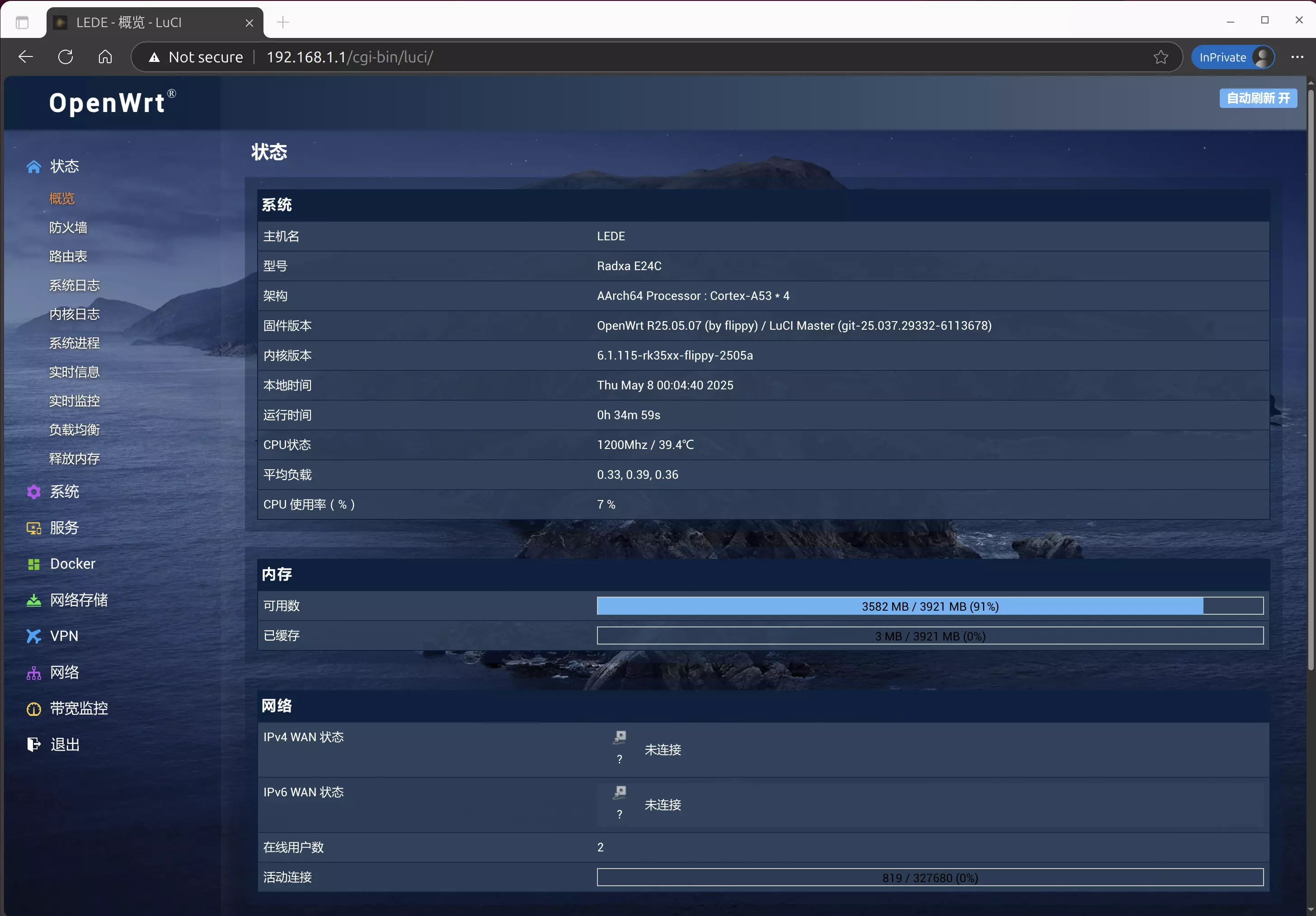The image size is (1316, 916).
Task: Open the InPrivate profile button
Action: tap(1232, 57)
